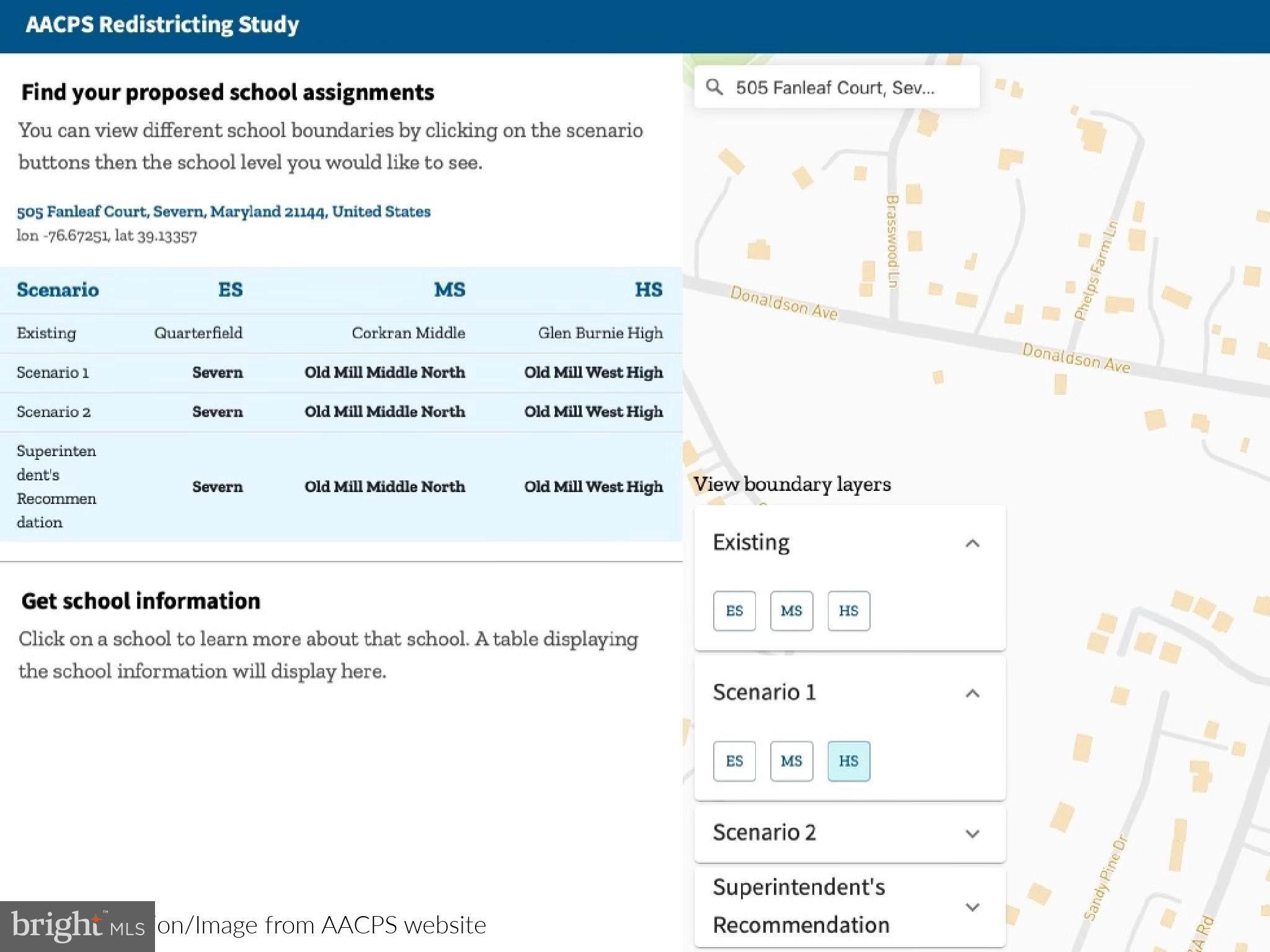Viewport: 1270px width, 952px height.
Task: Expand the Scenario 2 panel
Action: (972, 834)
